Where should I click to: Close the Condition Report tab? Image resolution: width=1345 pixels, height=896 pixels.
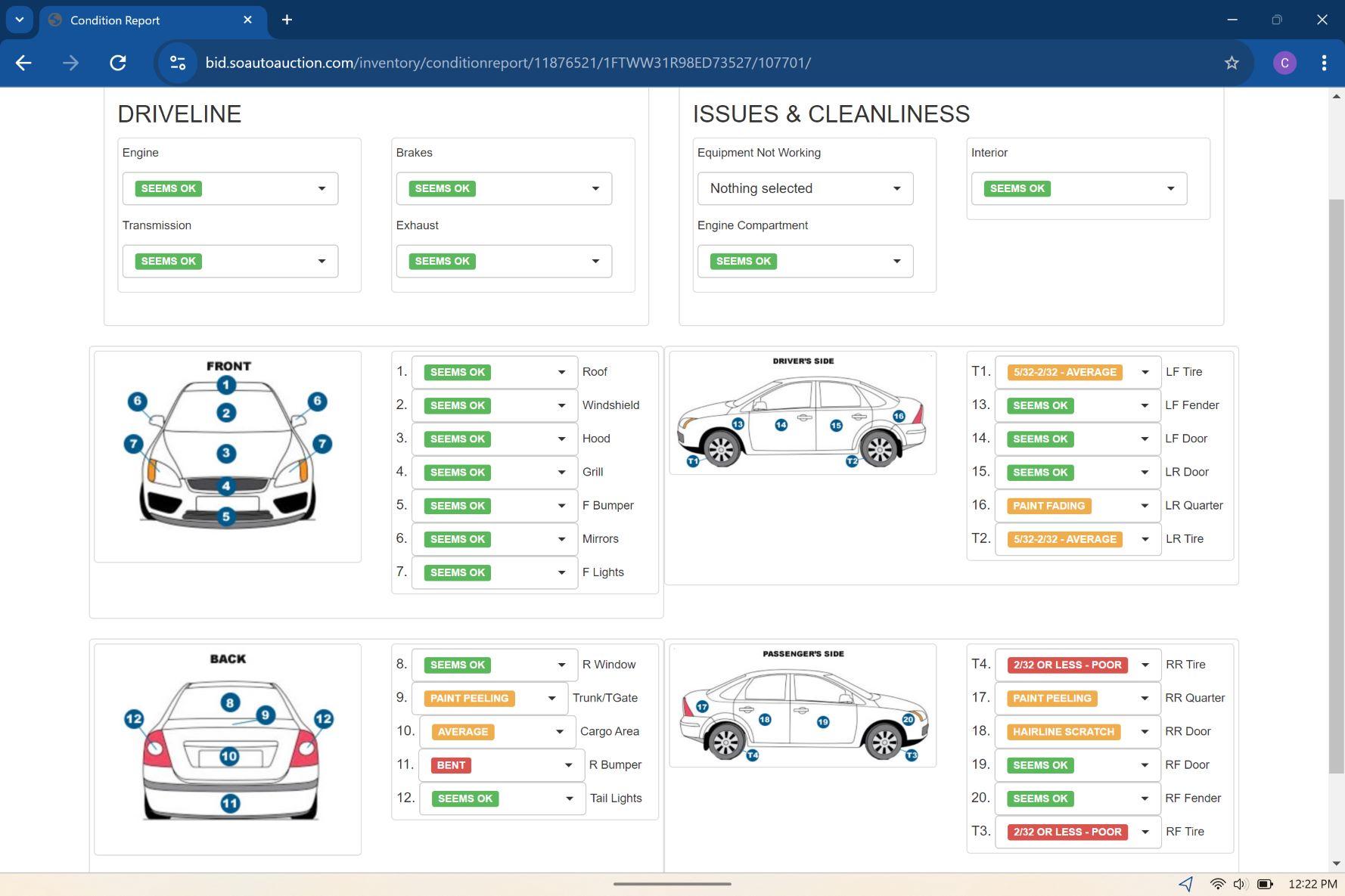247,20
